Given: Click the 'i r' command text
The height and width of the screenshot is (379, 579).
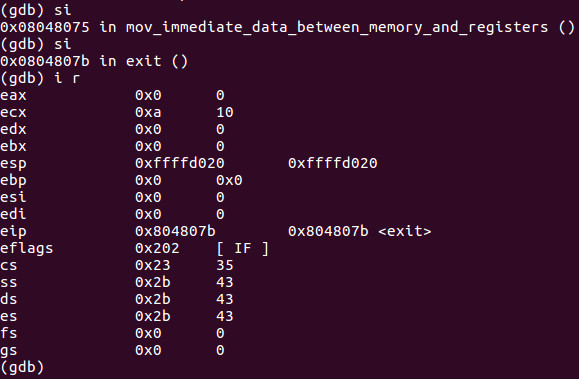Looking at the screenshot, I should [66, 78].
